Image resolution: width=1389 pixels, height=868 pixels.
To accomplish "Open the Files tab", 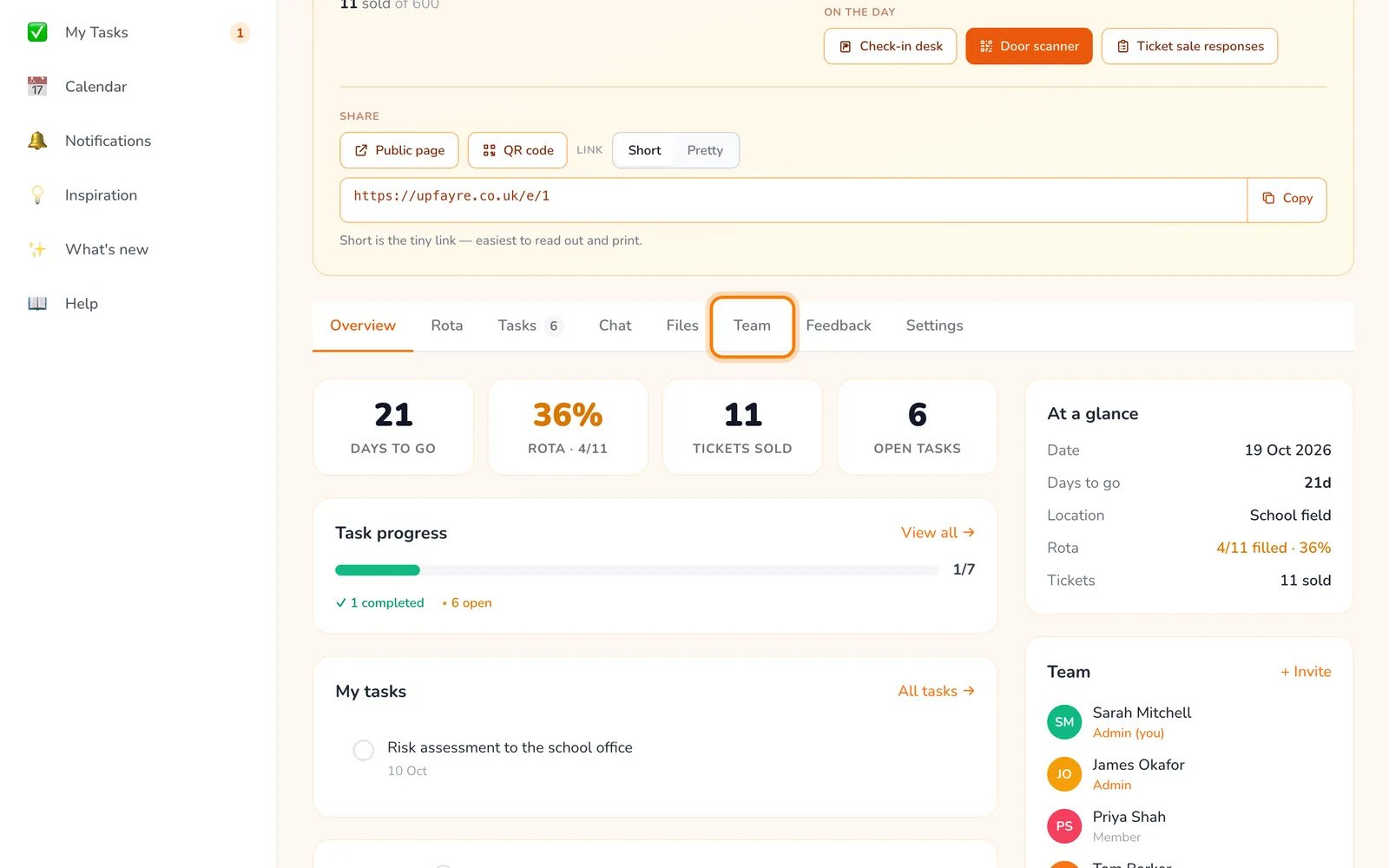I will click(x=682, y=325).
